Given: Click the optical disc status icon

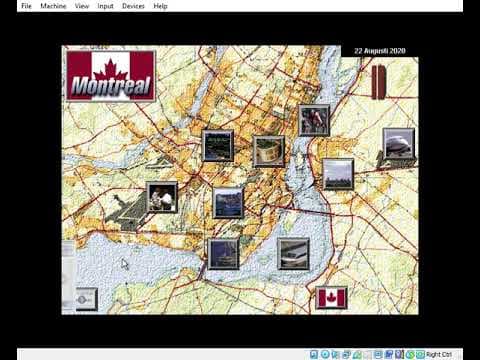Looking at the screenshot, I should (x=325, y=354).
